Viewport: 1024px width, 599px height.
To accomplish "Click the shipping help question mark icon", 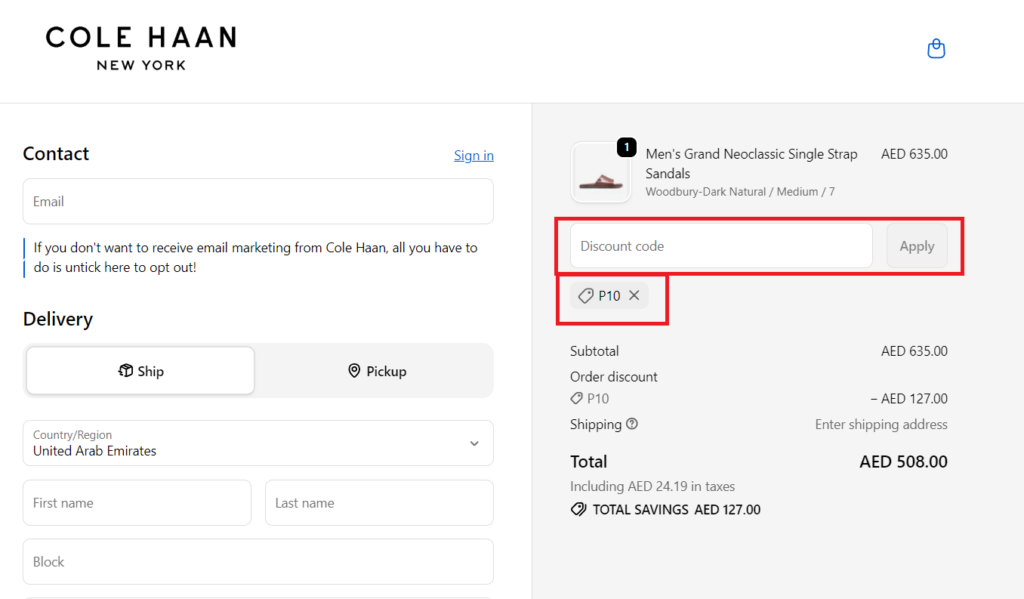I will tap(632, 423).
